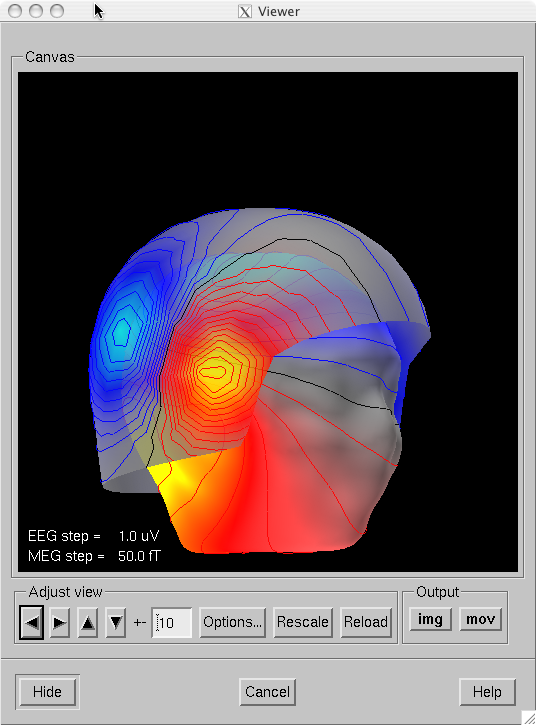Tilt the view using the up arrow

pyautogui.click(x=87, y=622)
